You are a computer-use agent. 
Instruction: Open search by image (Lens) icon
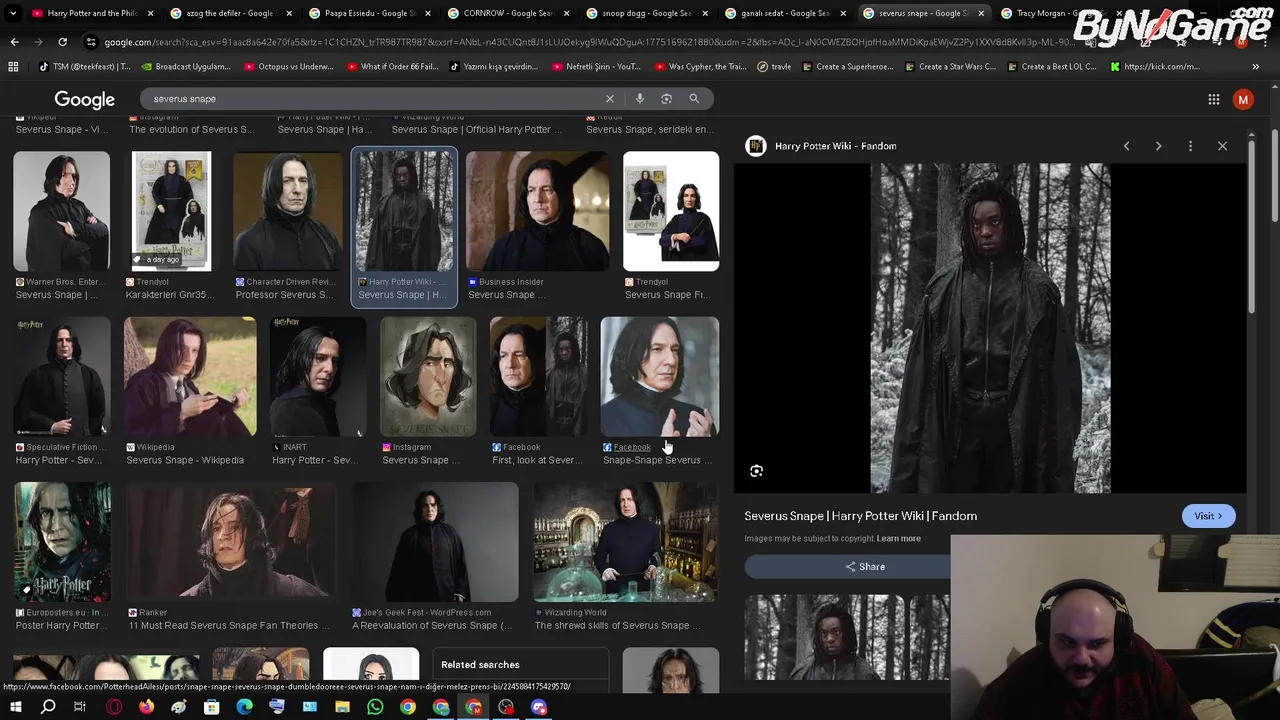tap(667, 99)
